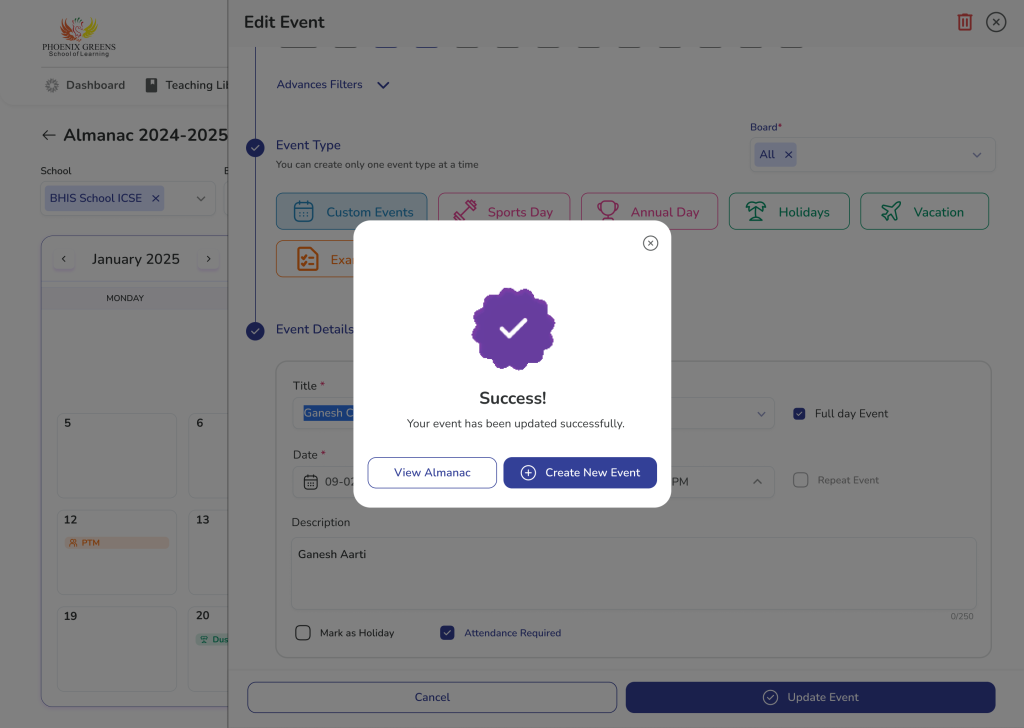Click Create New Event button
The image size is (1024, 728).
click(x=580, y=473)
